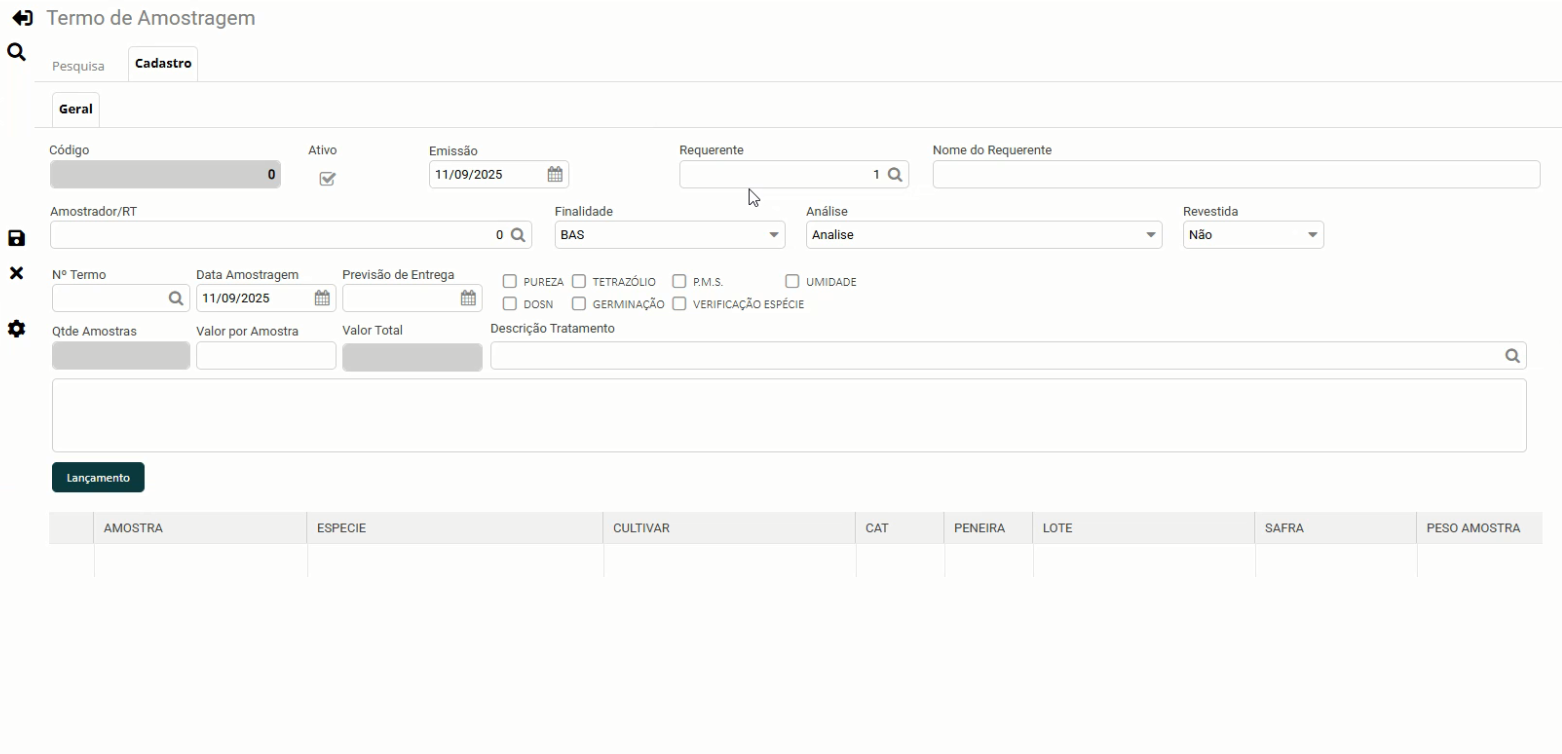This screenshot has height=754, width=1562.
Task: Click the Amostrador/RT lookup magnifier
Action: 518,235
